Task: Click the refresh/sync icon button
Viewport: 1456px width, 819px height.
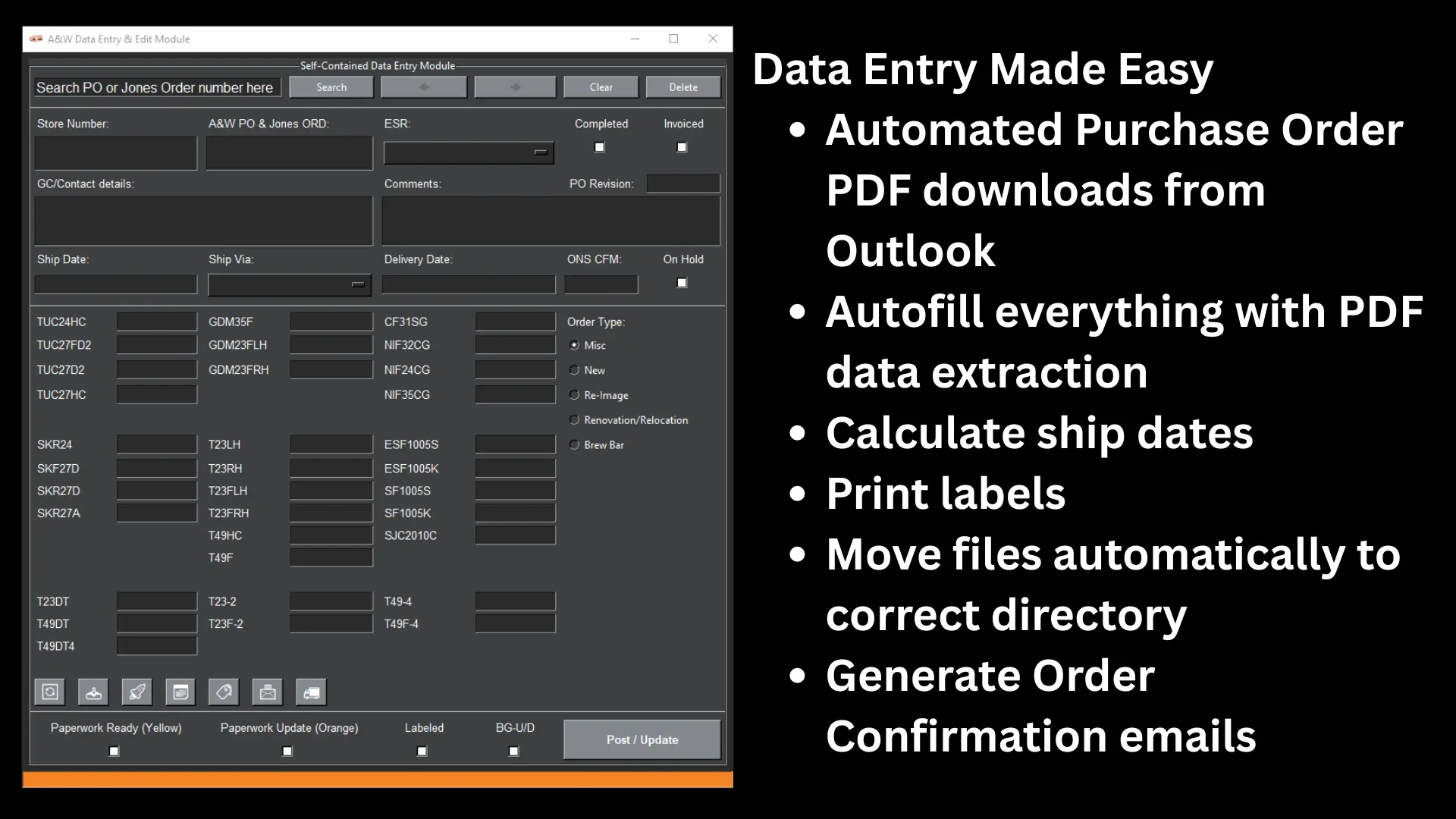Action: 50,692
